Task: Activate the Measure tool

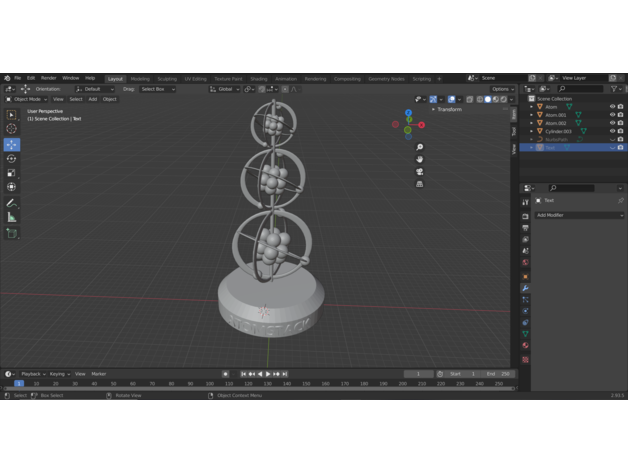Action: click(x=12, y=217)
